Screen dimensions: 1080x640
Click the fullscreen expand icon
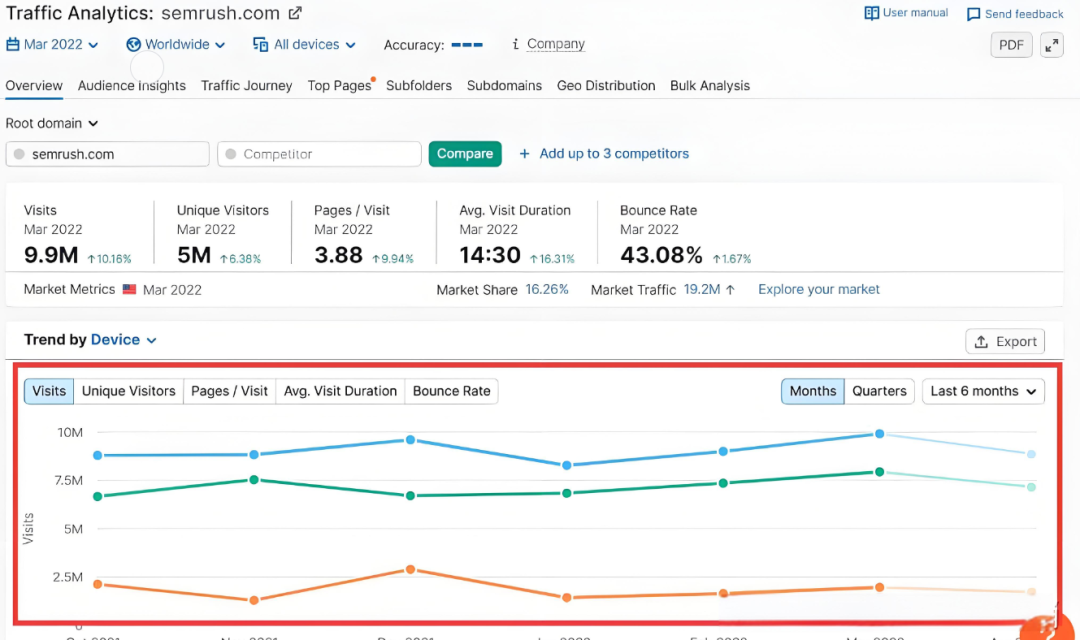(x=1051, y=45)
